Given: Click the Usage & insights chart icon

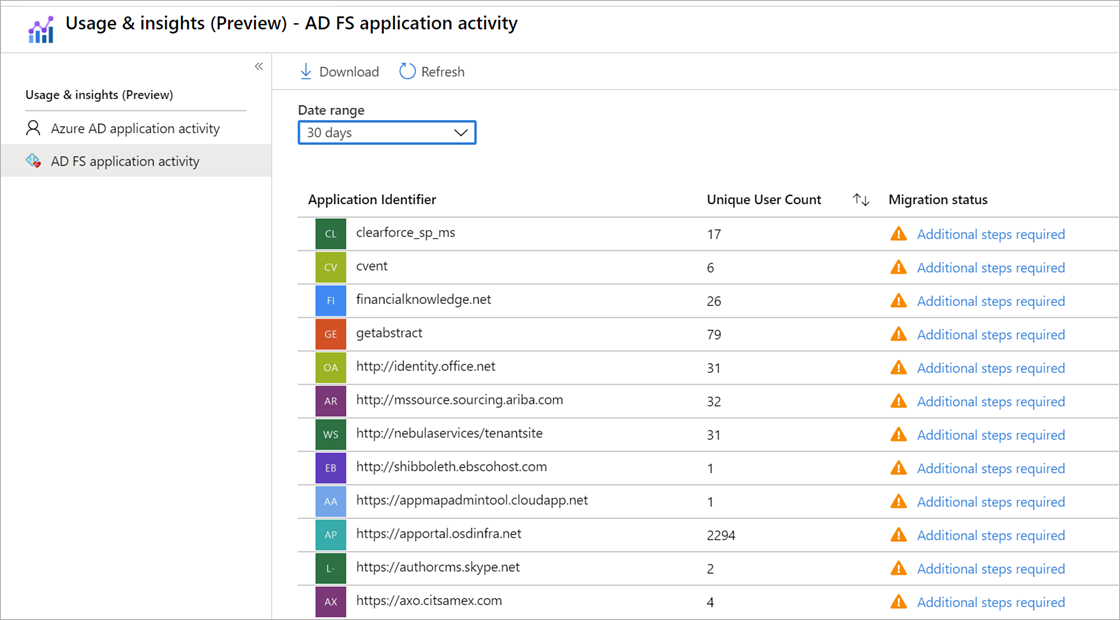Looking at the screenshot, I should (x=41, y=29).
